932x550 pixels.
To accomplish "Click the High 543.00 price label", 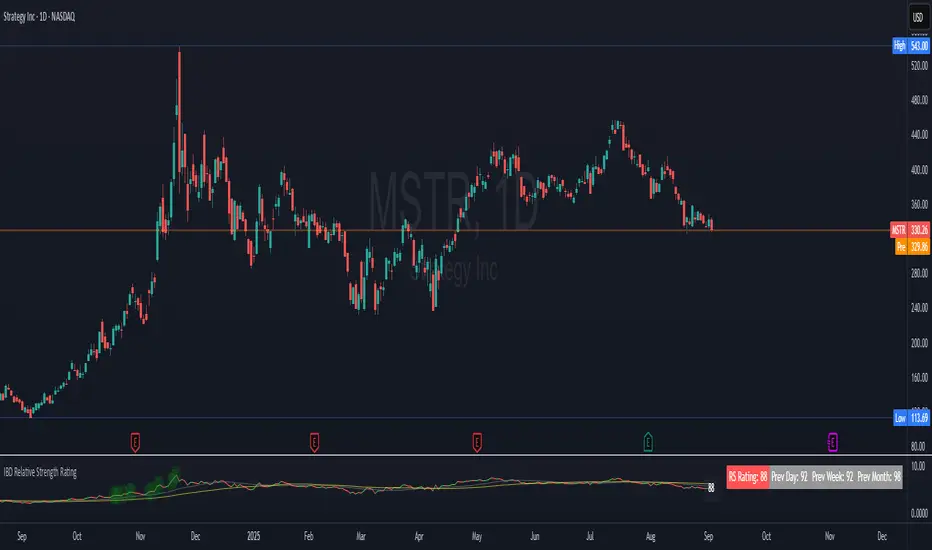I will pyautogui.click(x=911, y=46).
